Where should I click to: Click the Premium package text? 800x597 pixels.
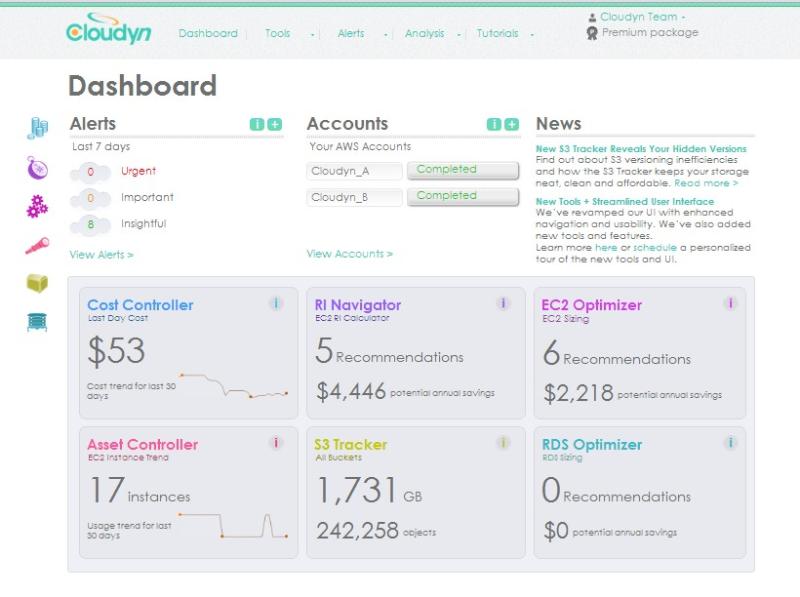pos(650,33)
